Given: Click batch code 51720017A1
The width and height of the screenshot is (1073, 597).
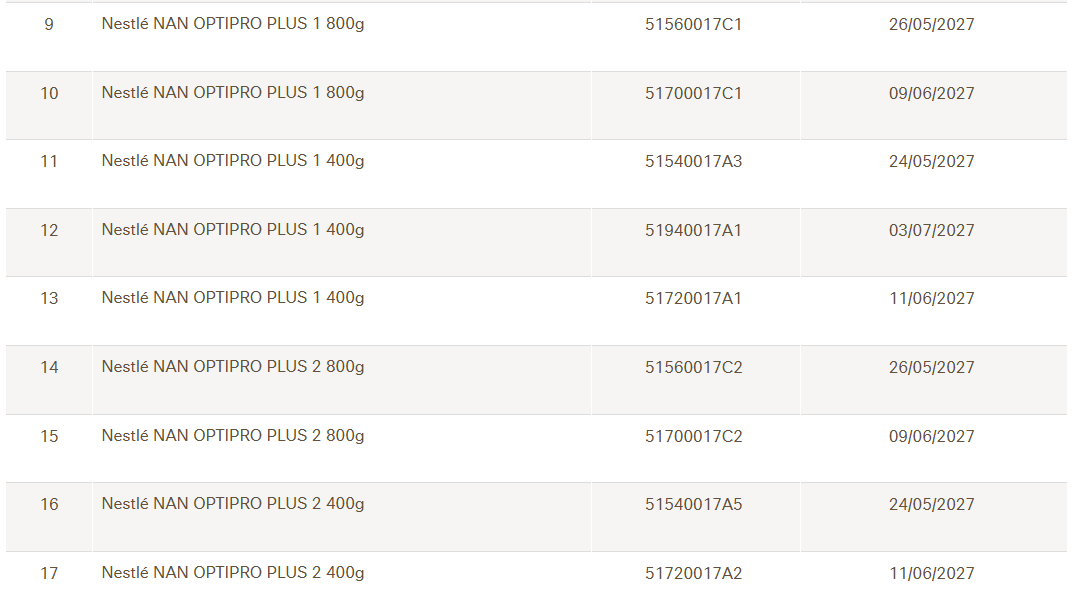Looking at the screenshot, I should click(693, 299).
